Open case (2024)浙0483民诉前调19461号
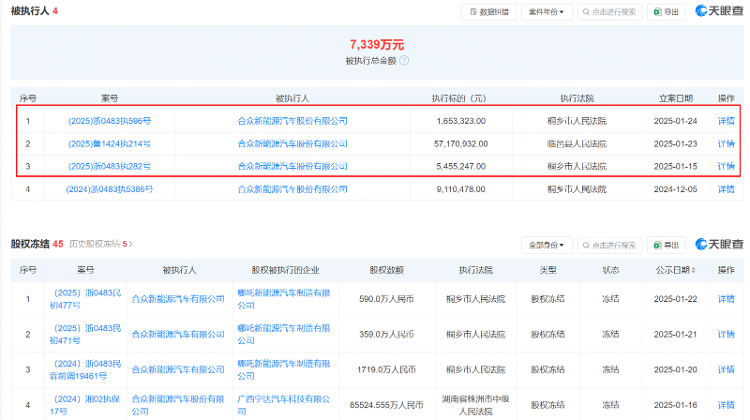 coord(85,370)
